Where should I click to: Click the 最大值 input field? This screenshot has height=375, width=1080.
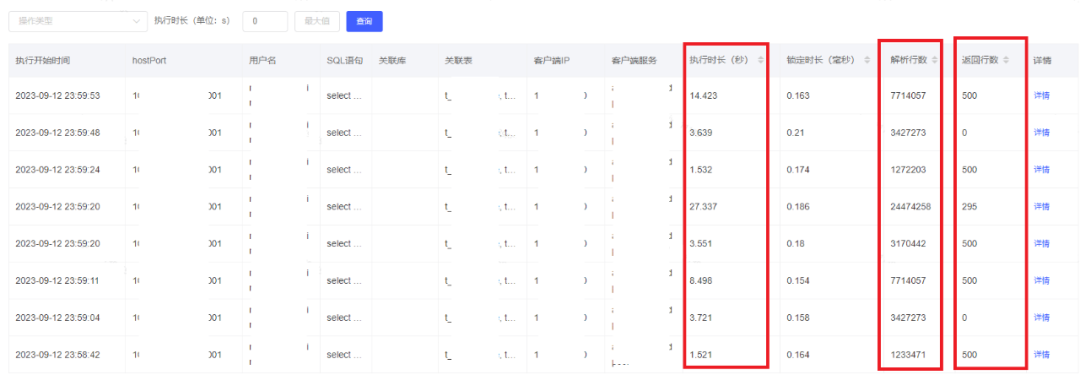tap(317, 21)
